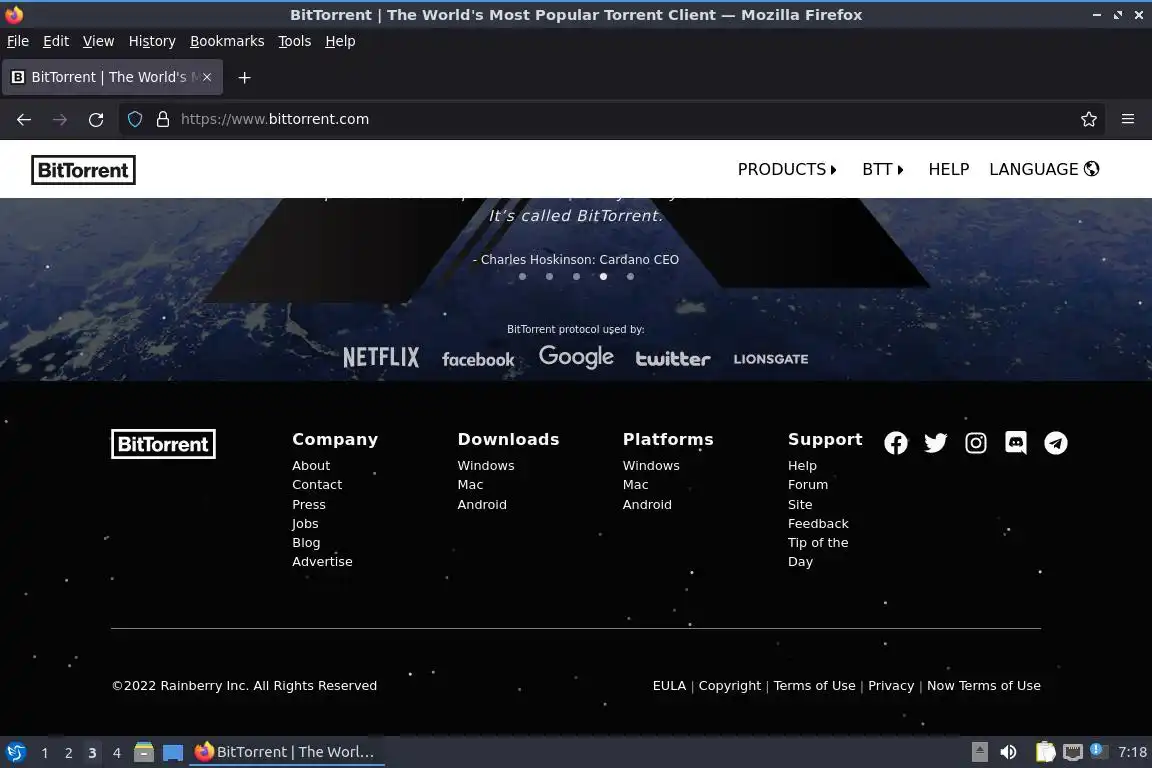Open the taskbar start menu icon

[16, 752]
